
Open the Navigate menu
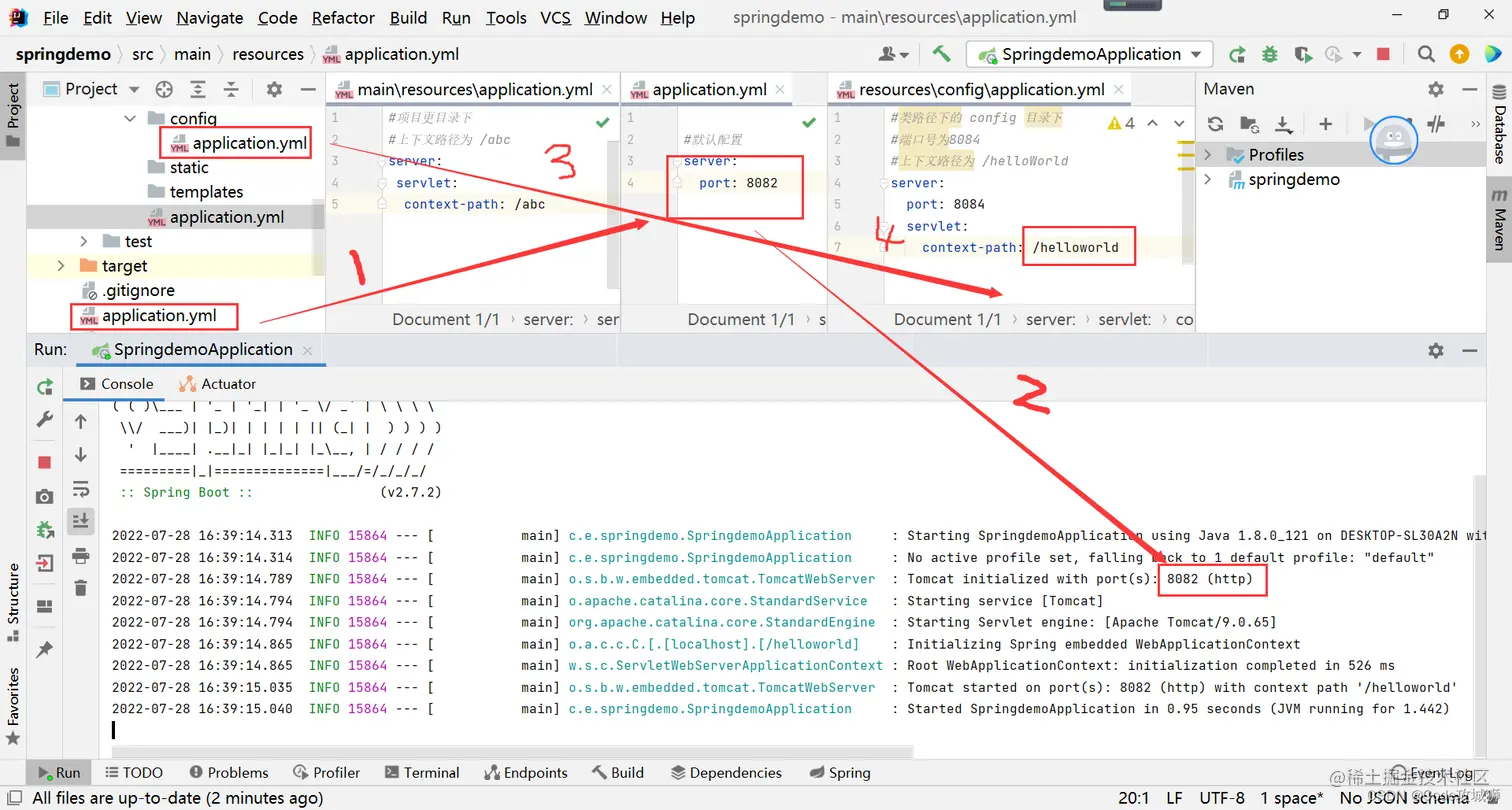point(209,18)
